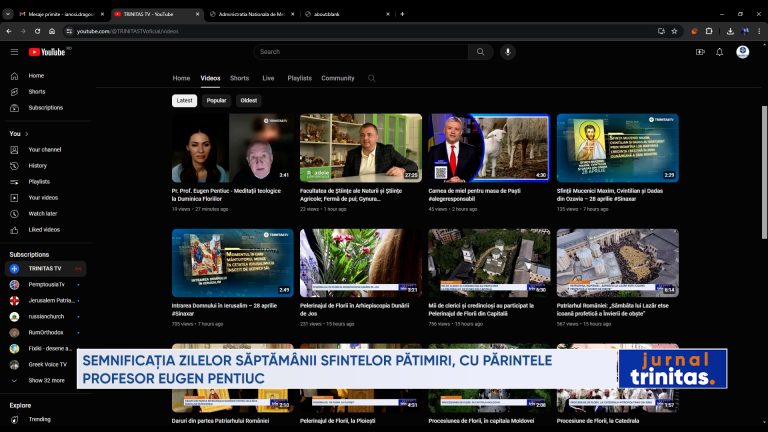Bookmark this page with star icon
The height and width of the screenshot is (432, 768).
click(x=674, y=31)
